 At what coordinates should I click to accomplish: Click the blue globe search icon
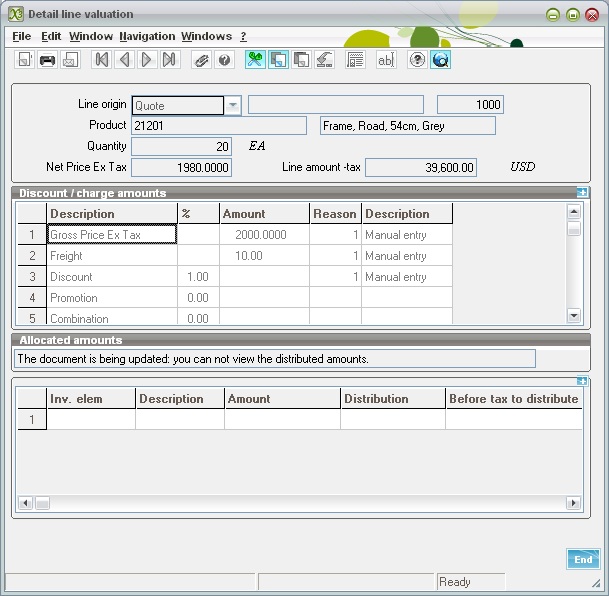click(440, 60)
